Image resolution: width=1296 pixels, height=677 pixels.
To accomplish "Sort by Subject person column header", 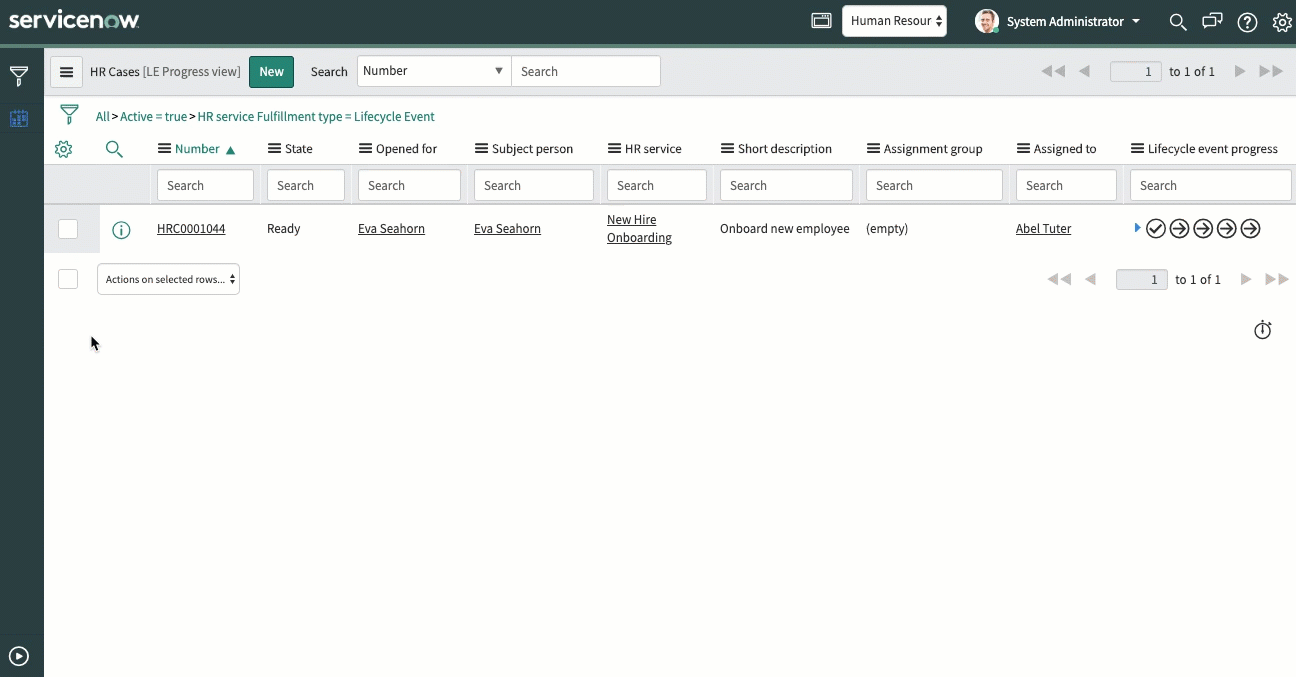I will [532, 149].
